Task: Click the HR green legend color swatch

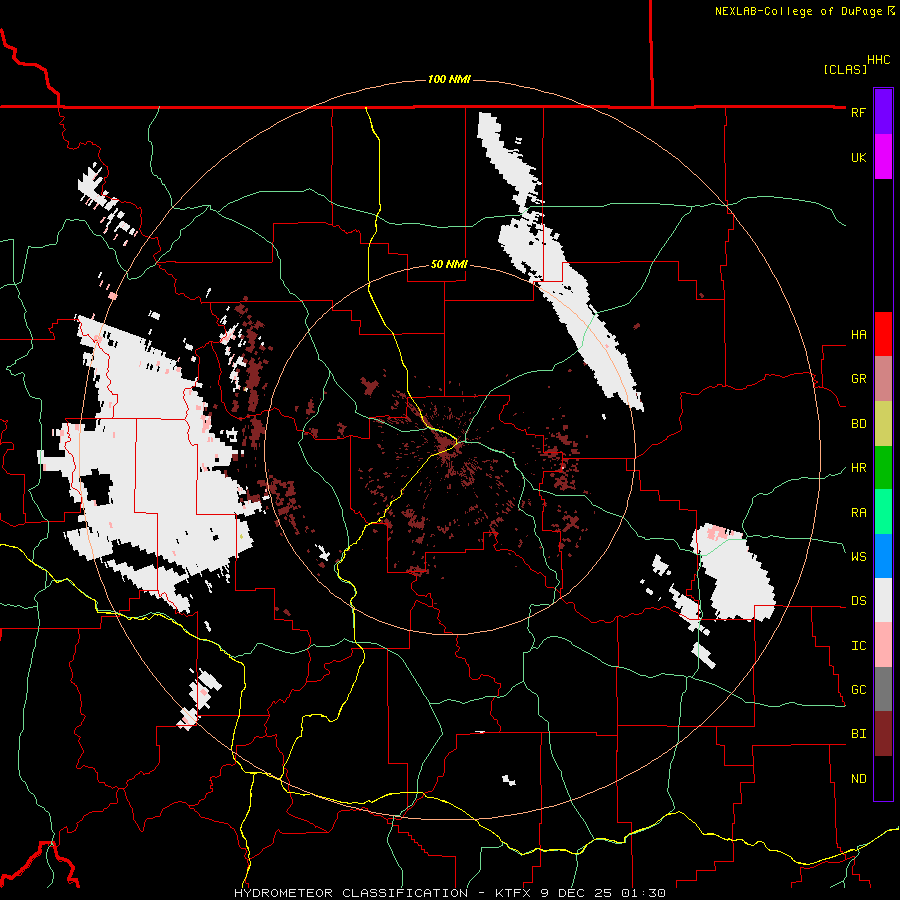Action: [x=883, y=468]
